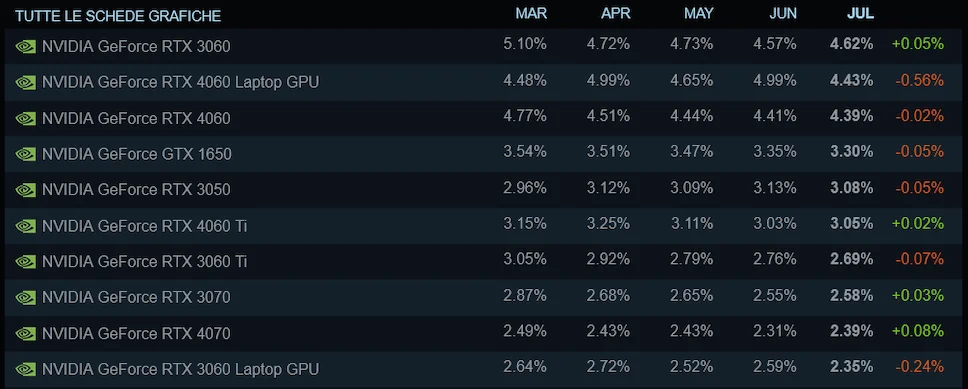Open NVIDIA GeForce GTX 1650 entry
The width and height of the screenshot is (968, 389).
pos(136,154)
